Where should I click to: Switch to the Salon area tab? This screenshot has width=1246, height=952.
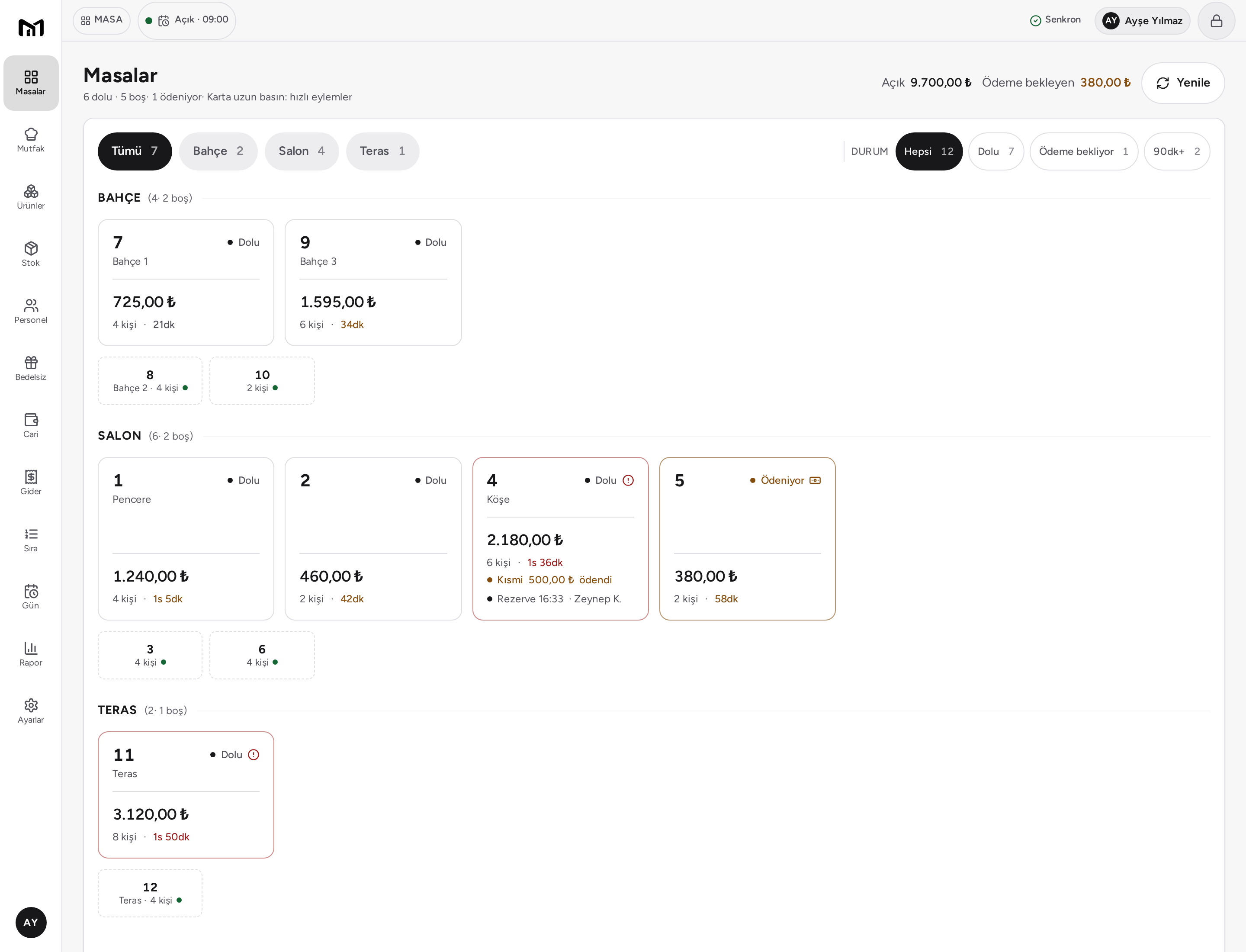click(302, 151)
